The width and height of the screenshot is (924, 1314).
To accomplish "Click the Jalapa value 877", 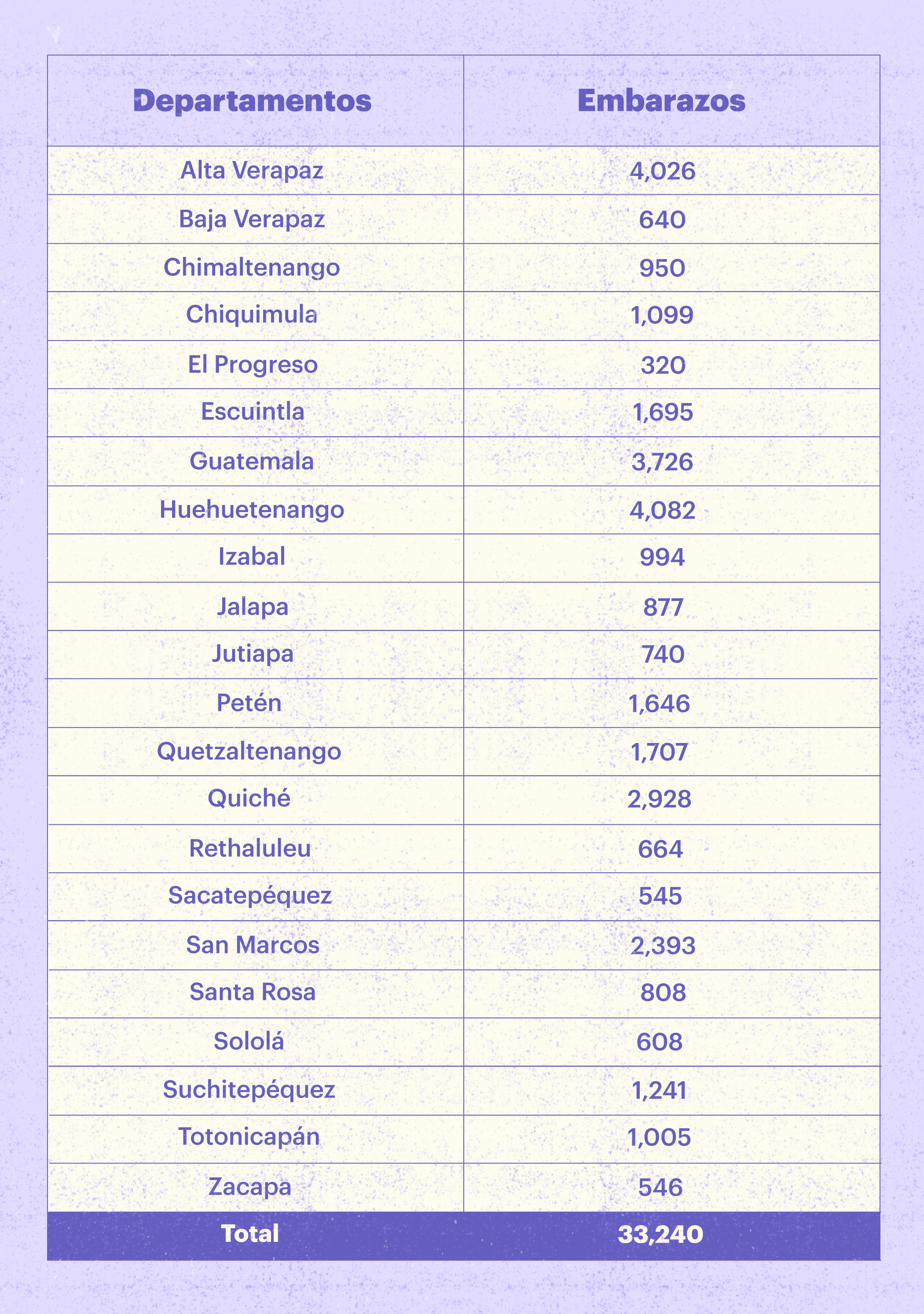I will point(663,607).
